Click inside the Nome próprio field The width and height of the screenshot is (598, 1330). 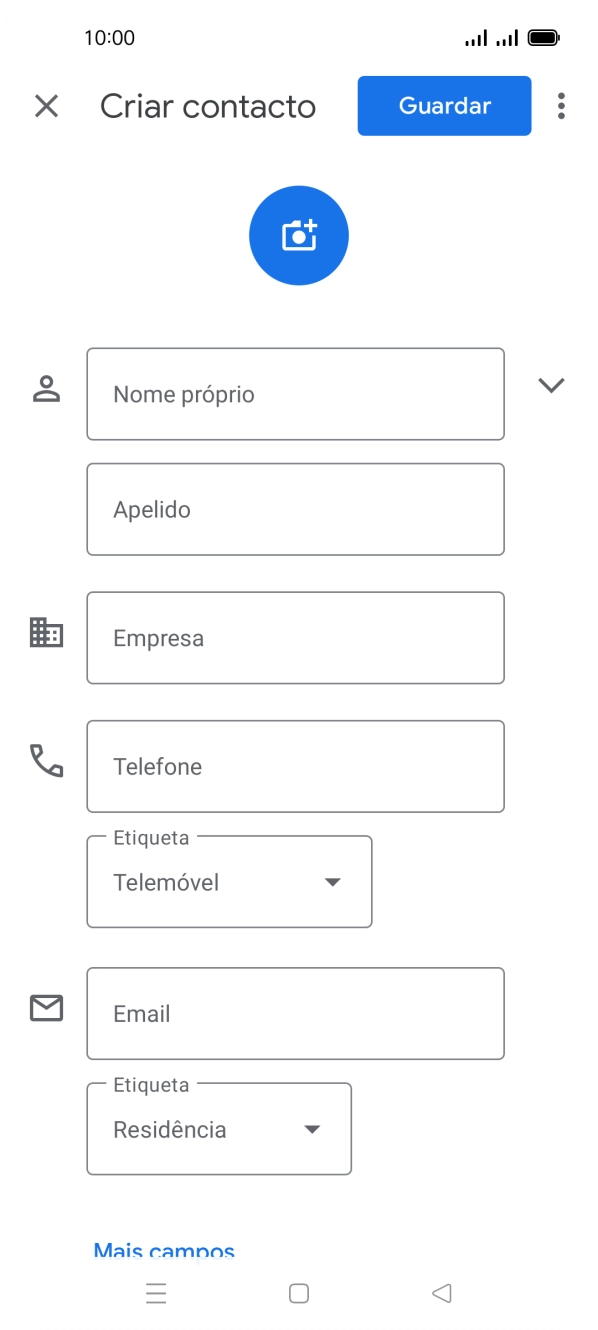click(x=295, y=394)
